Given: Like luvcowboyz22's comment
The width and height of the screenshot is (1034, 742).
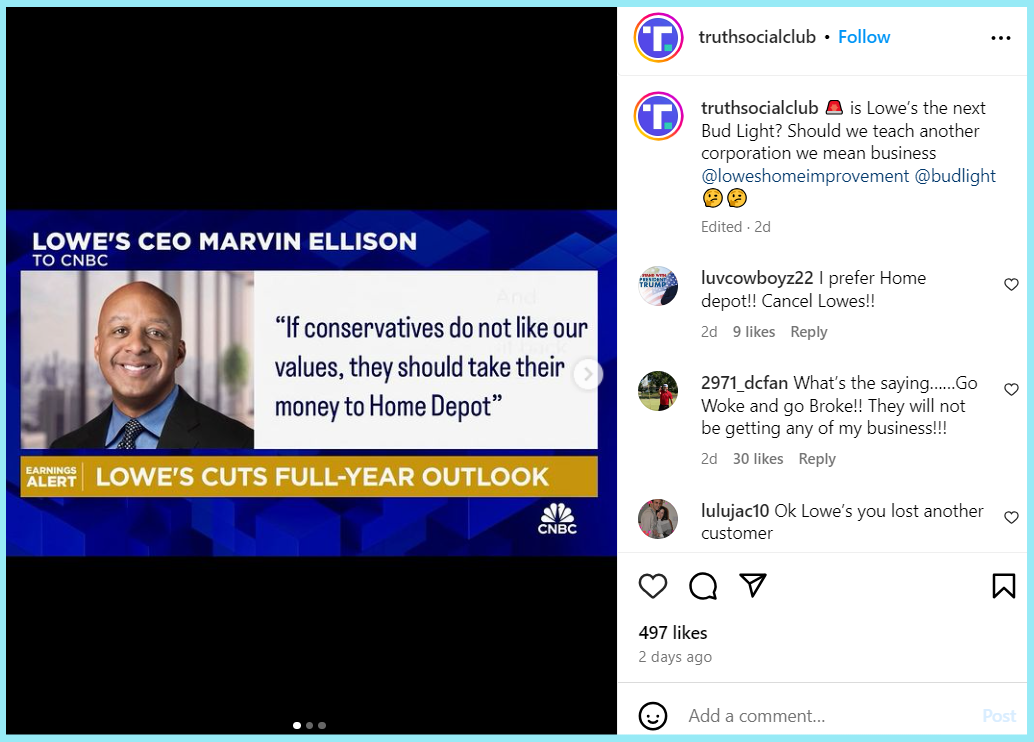Looking at the screenshot, I should (x=1011, y=284).
